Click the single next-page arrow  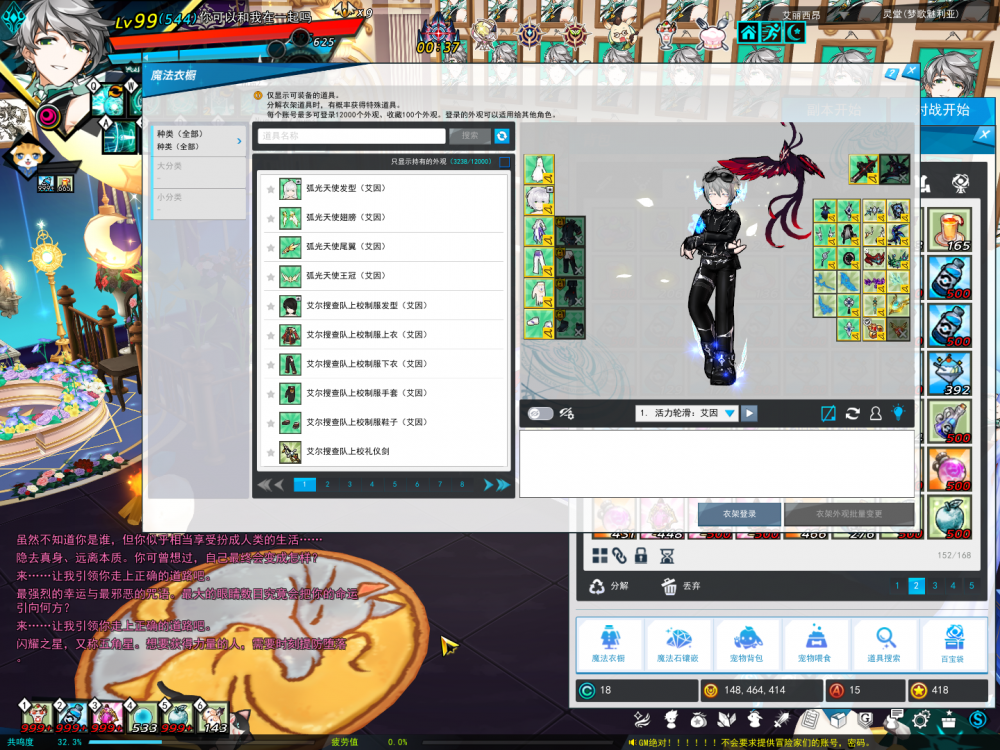[x=488, y=485]
